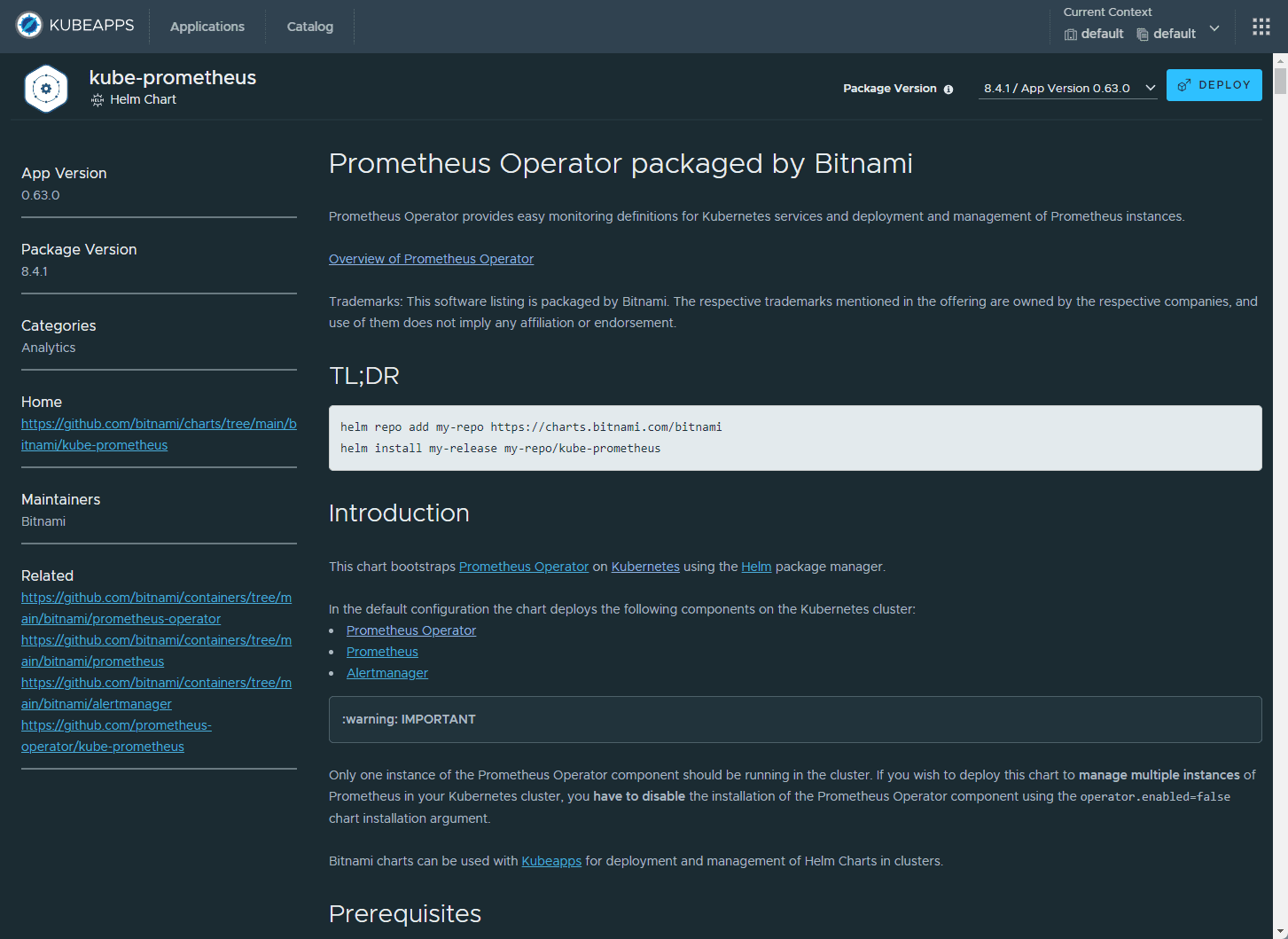Image resolution: width=1288 pixels, height=939 pixels.
Task: Open the package version 8.4.1 selector
Action: (1067, 89)
